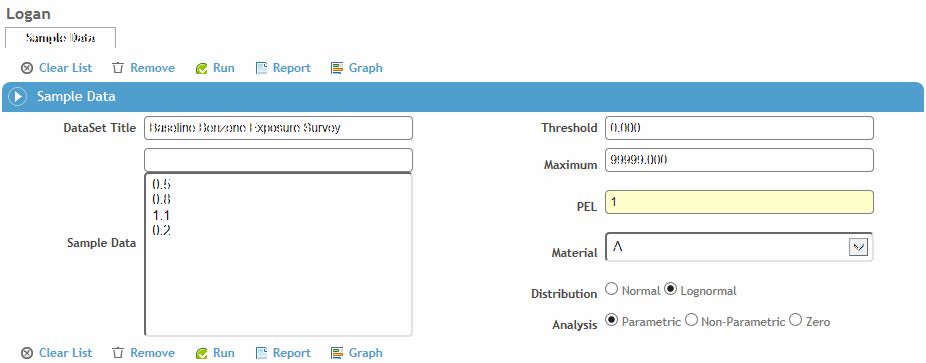Click the bottom Graph chart icon
The width and height of the screenshot is (926, 363).
tap(337, 353)
